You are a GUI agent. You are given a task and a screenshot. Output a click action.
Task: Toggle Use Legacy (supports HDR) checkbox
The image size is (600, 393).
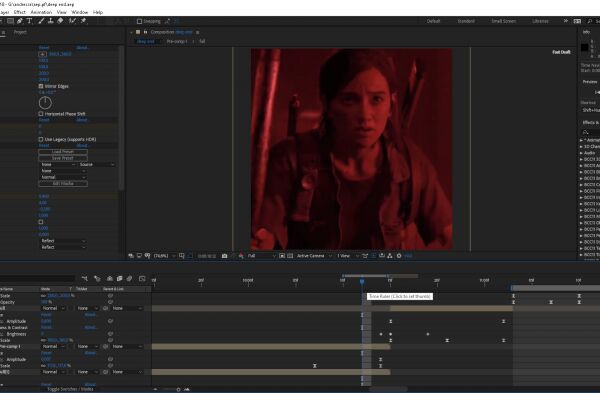41,139
